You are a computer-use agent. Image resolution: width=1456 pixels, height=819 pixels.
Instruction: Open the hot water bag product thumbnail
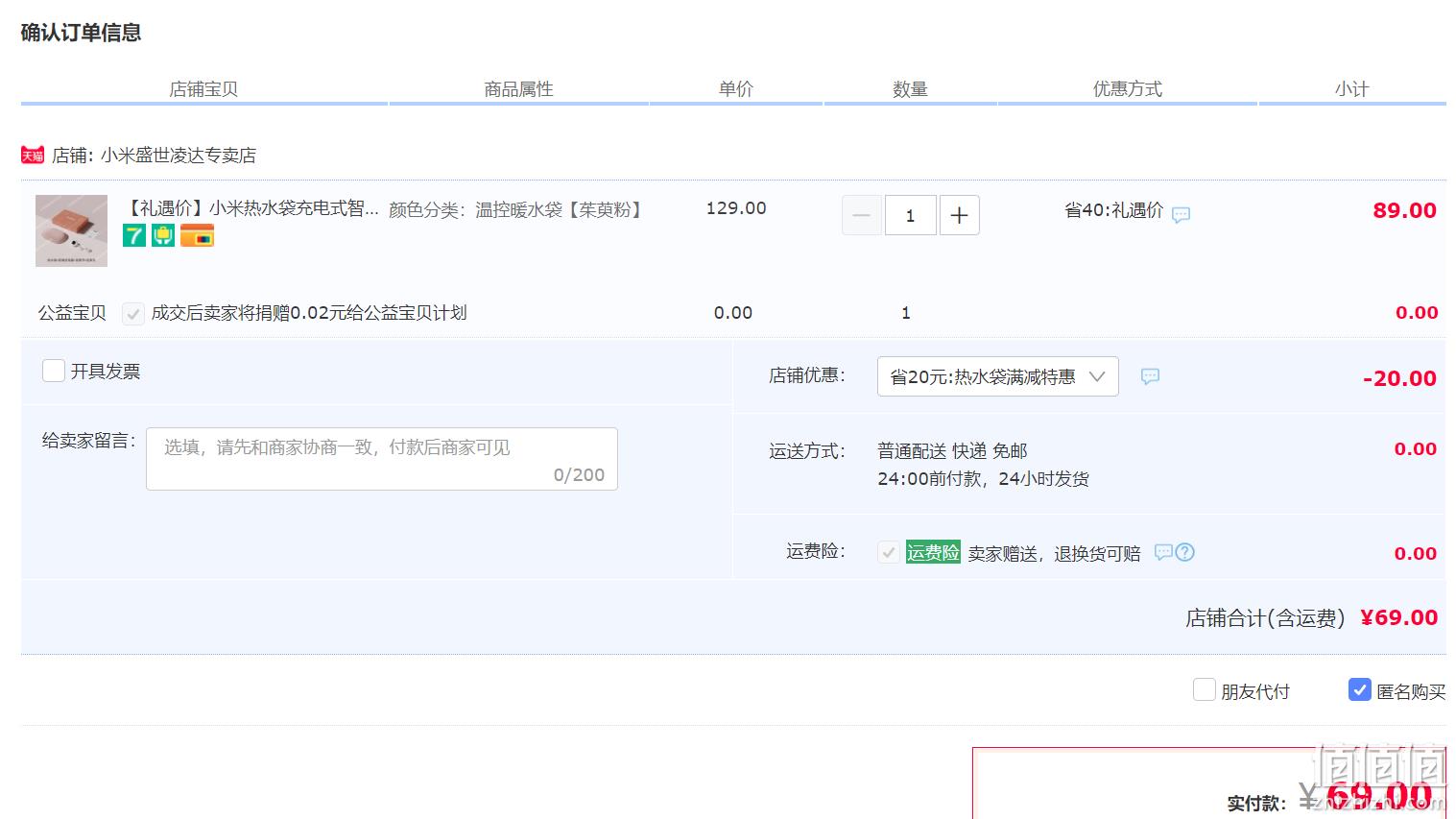coord(72,230)
